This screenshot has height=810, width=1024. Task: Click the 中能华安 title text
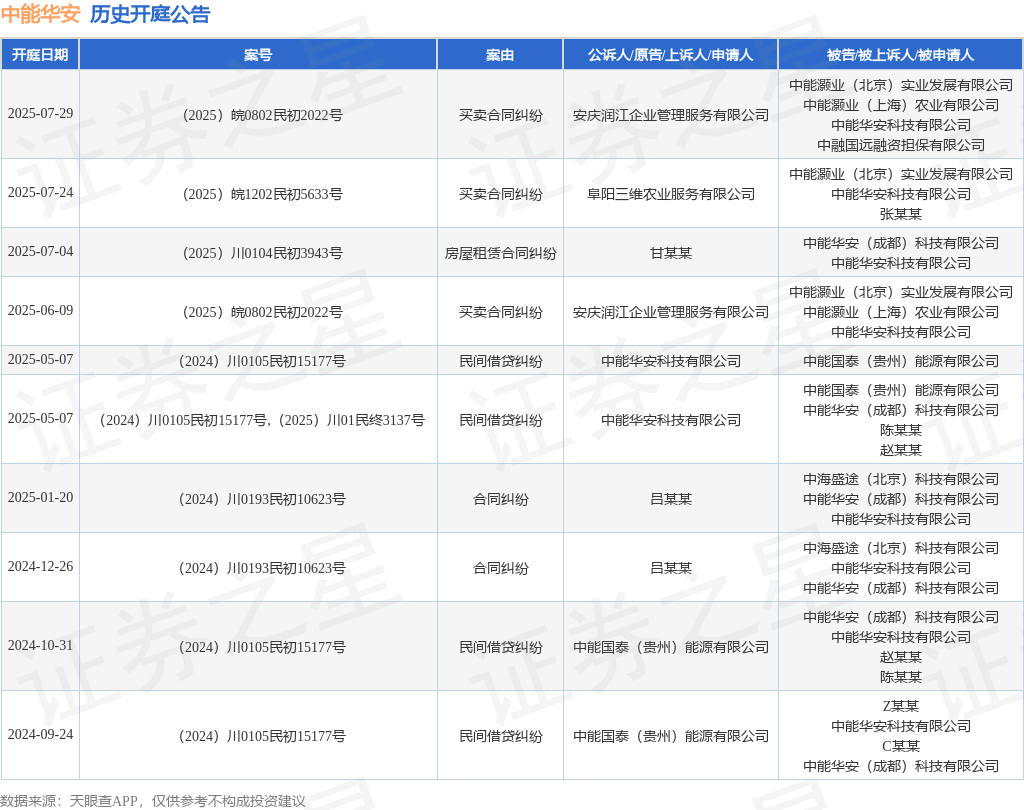pos(40,14)
